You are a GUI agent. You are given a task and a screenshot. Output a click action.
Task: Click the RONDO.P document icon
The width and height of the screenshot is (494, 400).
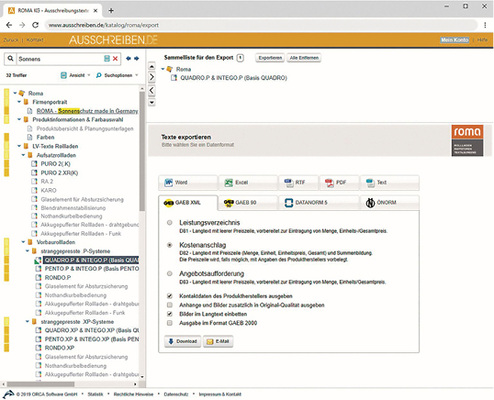pyautogui.click(x=38, y=277)
